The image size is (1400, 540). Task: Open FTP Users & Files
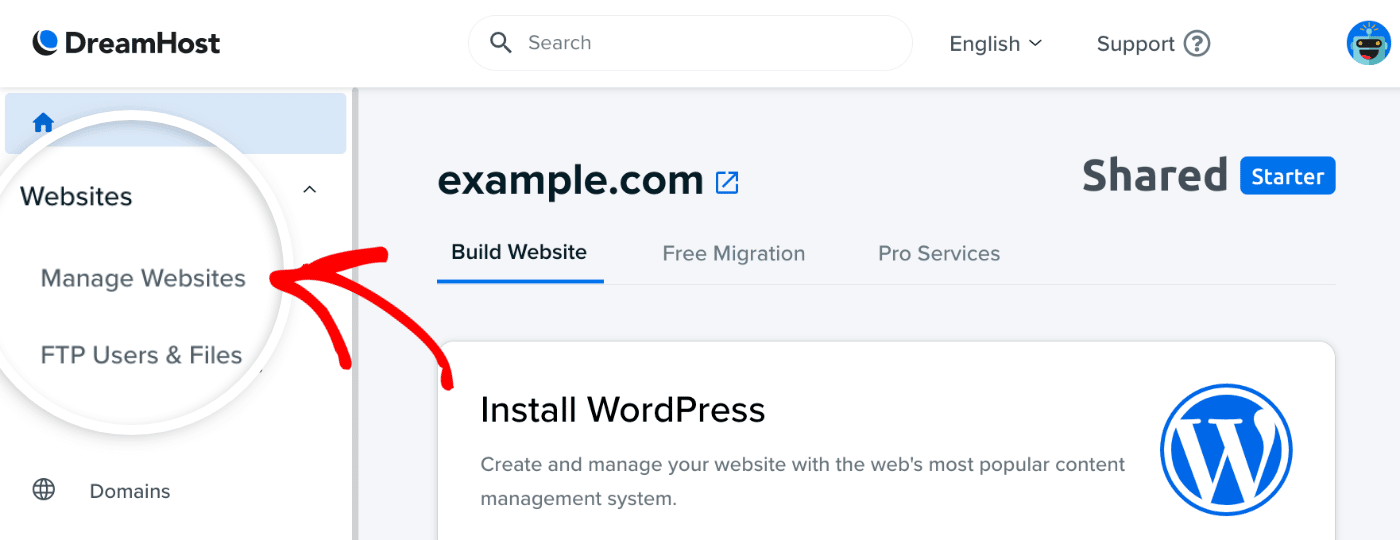point(141,355)
